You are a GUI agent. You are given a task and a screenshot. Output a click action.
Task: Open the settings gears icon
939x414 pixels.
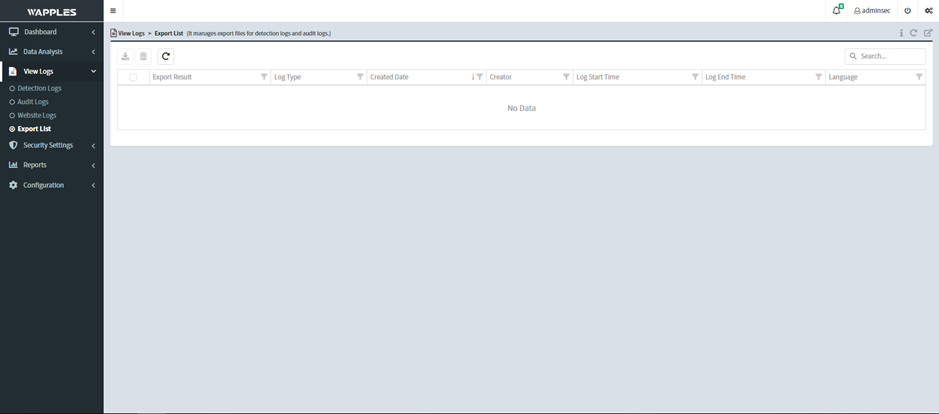927,11
